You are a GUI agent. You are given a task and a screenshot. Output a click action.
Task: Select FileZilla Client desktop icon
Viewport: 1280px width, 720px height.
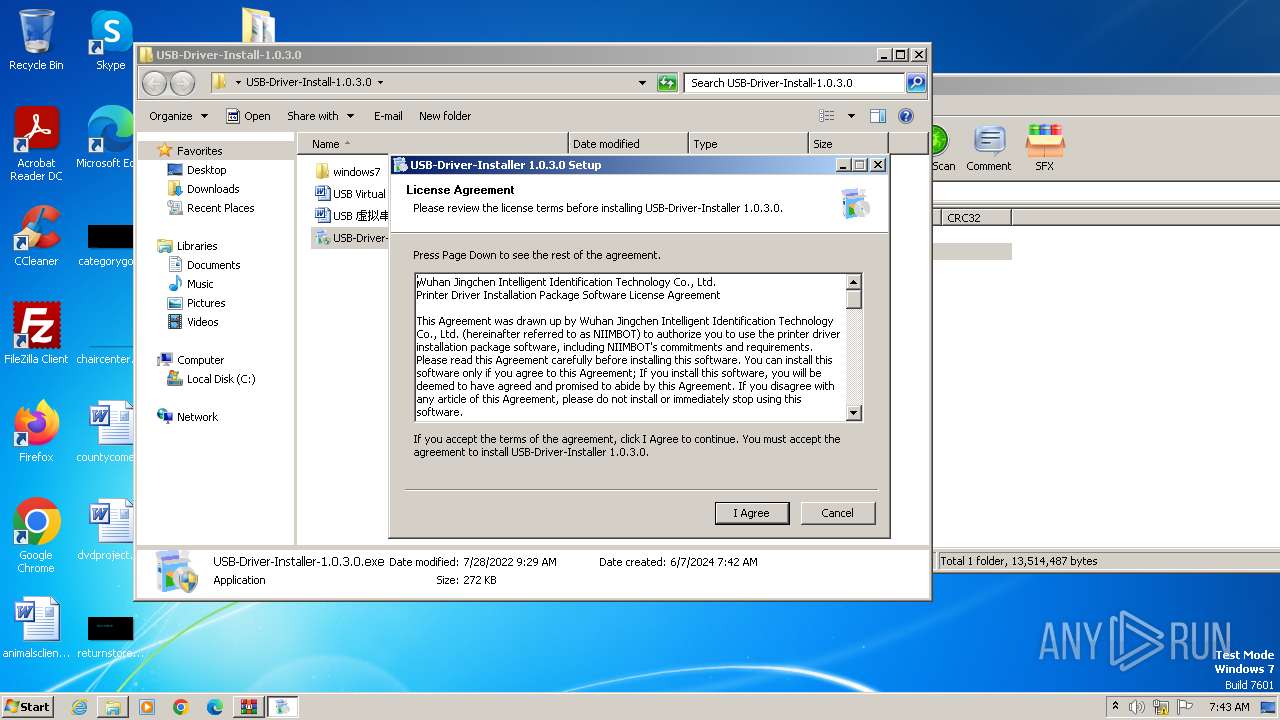point(36,334)
